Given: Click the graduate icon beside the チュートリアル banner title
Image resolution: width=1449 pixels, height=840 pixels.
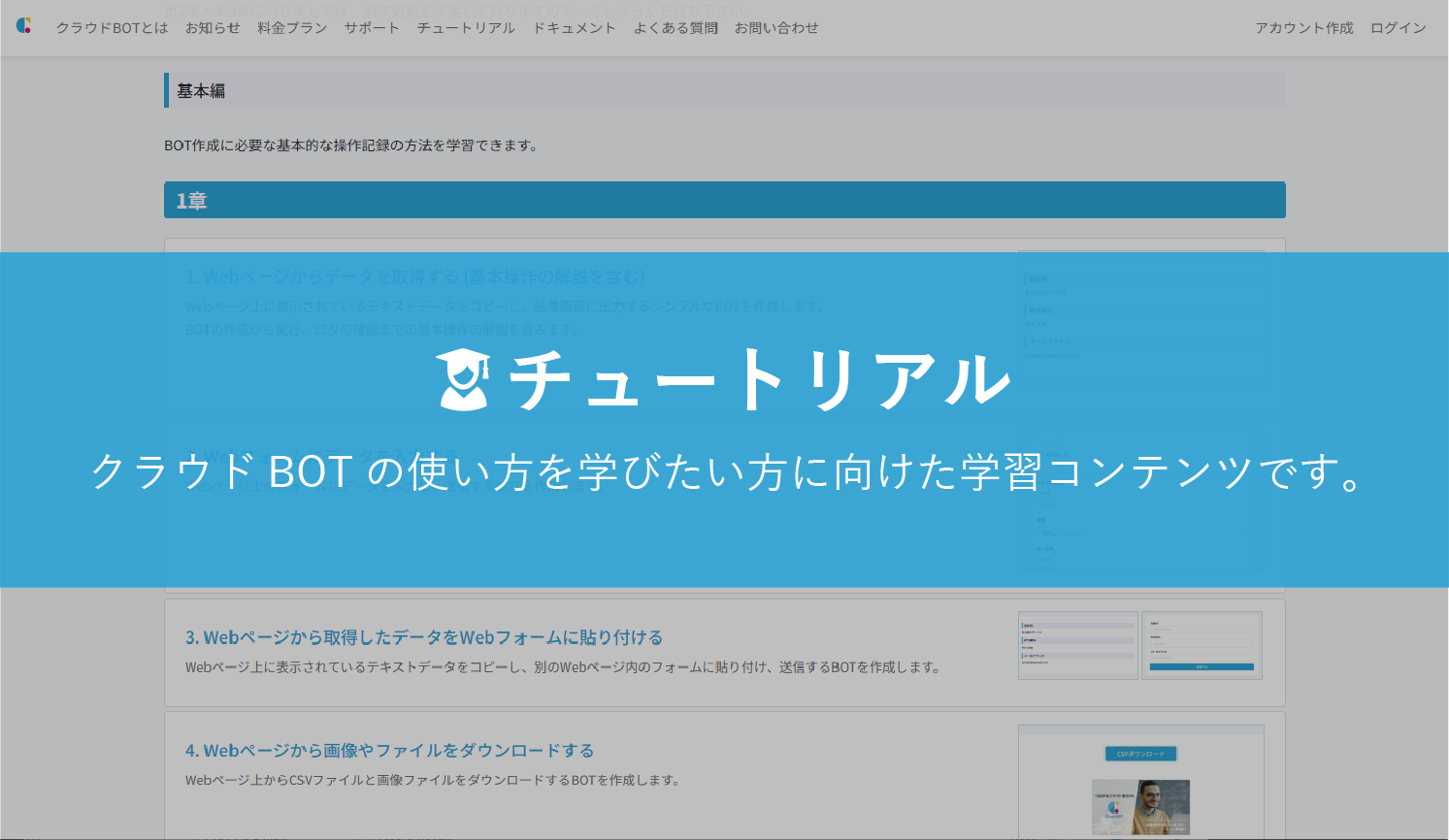Looking at the screenshot, I should (x=463, y=379).
